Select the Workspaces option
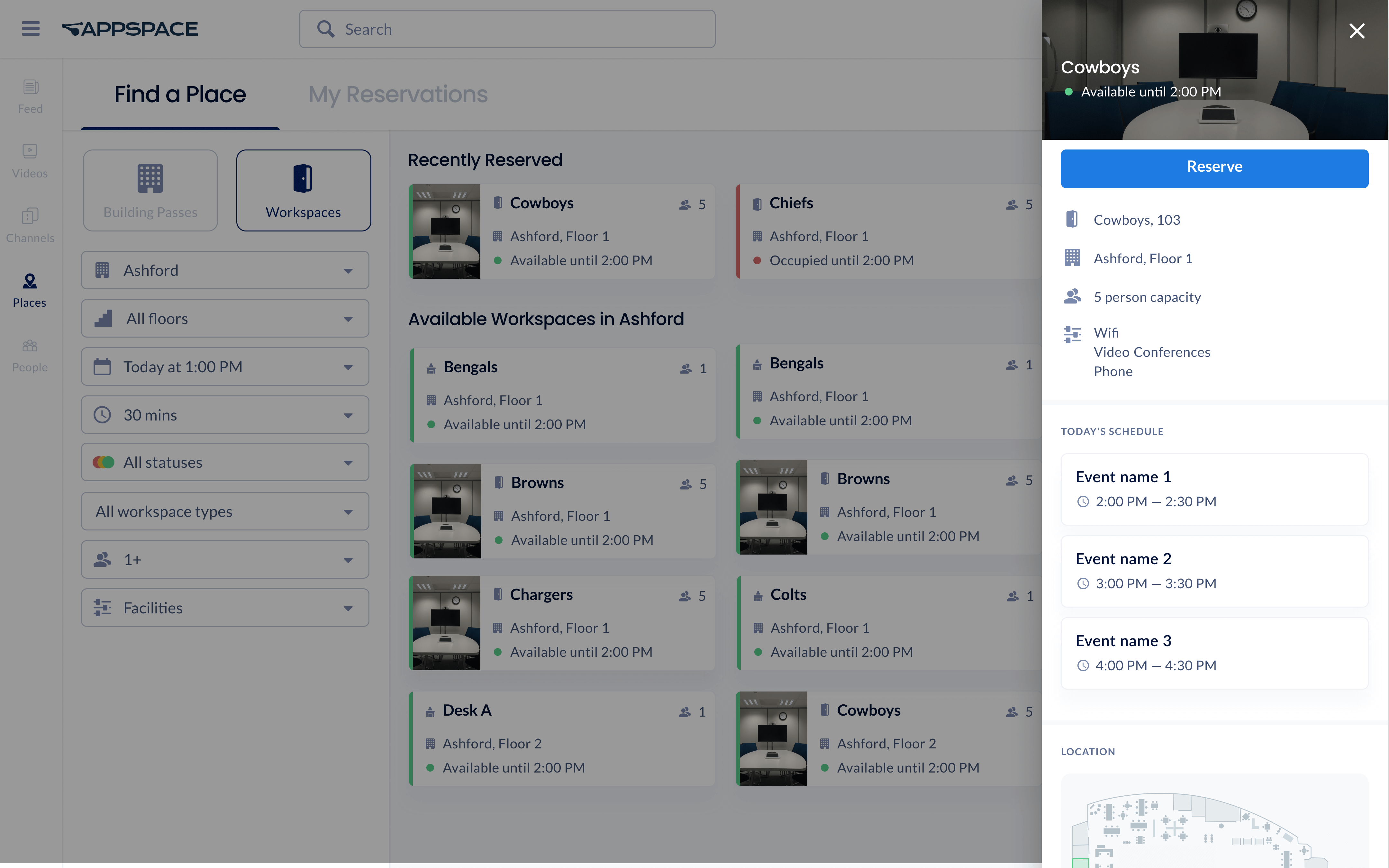The height and width of the screenshot is (868, 1389). tap(303, 191)
